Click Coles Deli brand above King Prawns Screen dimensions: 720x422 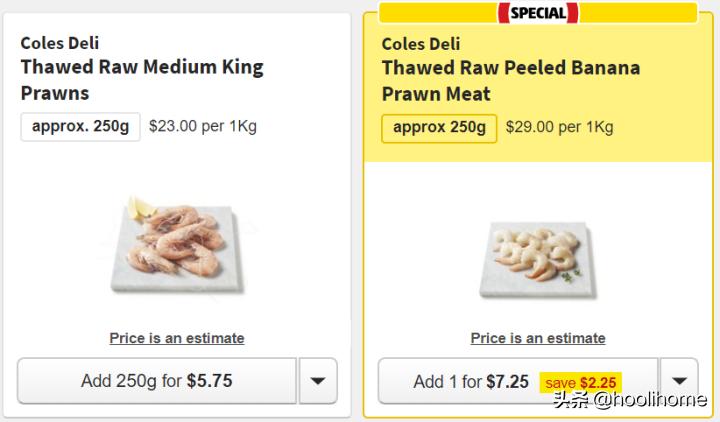pyautogui.click(x=60, y=43)
